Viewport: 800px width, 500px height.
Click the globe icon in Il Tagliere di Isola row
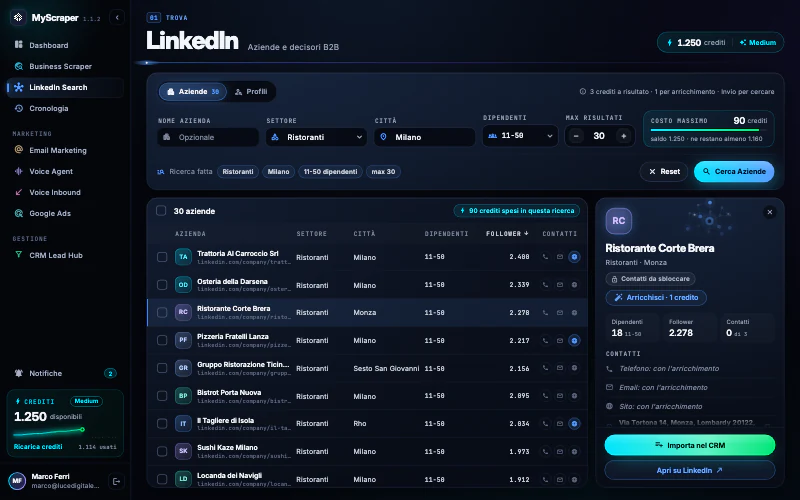tap(574, 423)
